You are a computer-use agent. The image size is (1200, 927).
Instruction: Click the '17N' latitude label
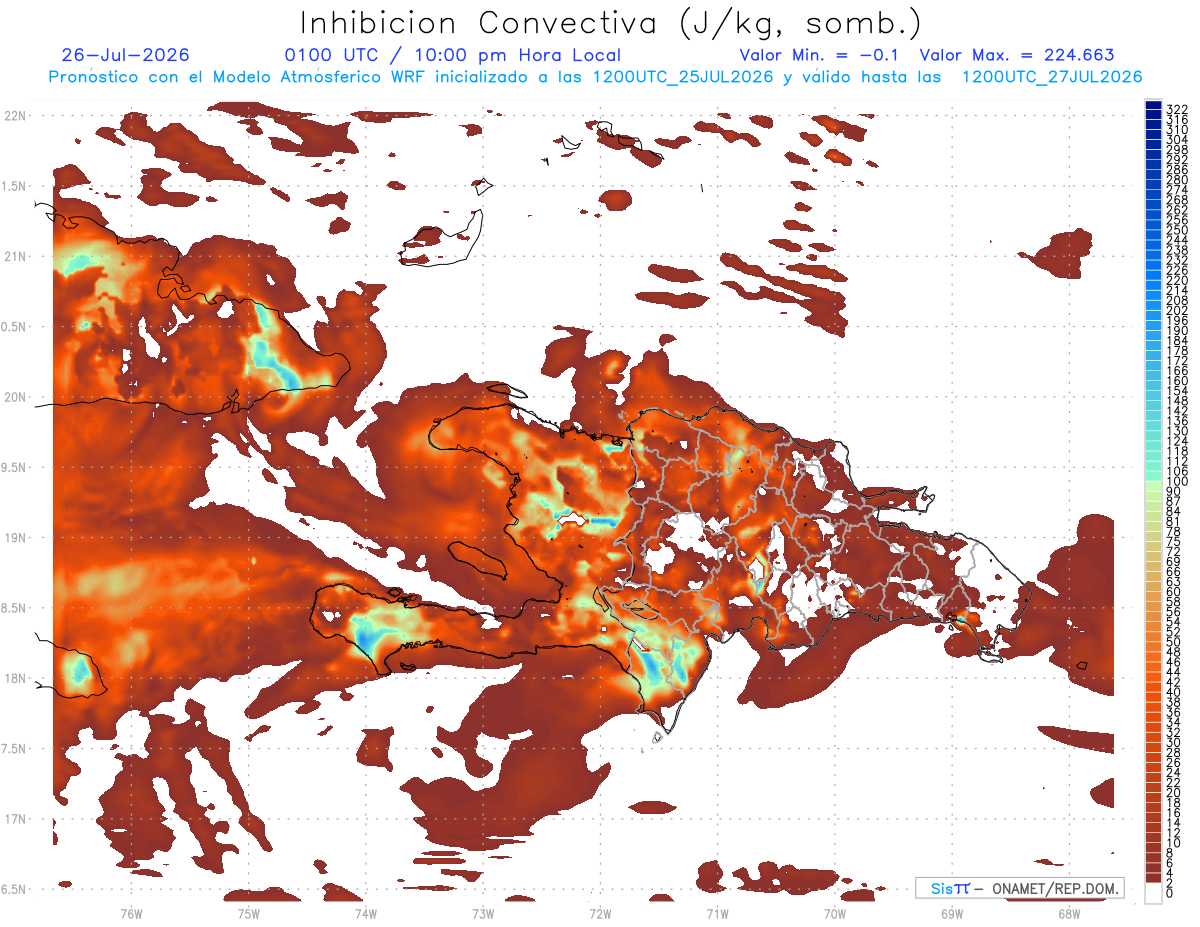pos(15,819)
